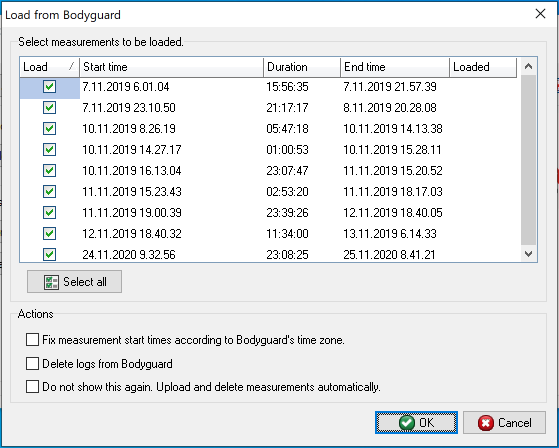This screenshot has width=559, height=448.
Task: Select start time 12.11.2019 18.40.32
Action: tap(132, 234)
